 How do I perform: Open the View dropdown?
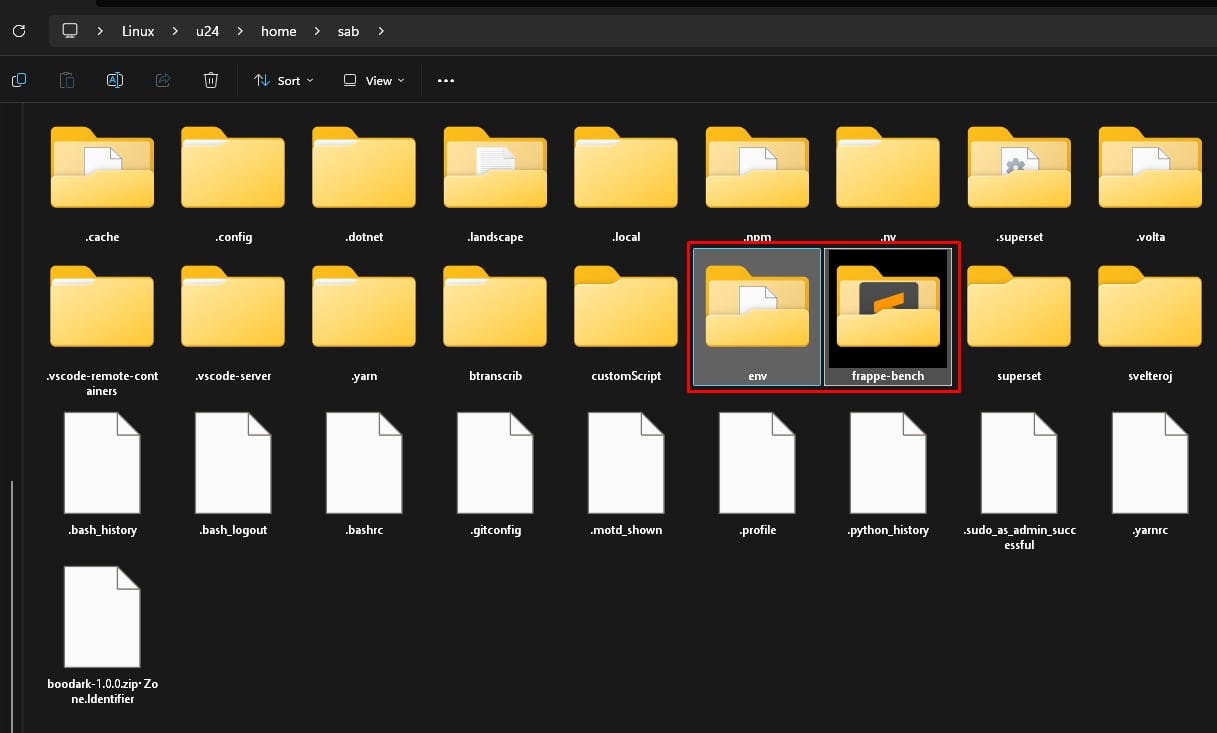pyautogui.click(x=372, y=80)
